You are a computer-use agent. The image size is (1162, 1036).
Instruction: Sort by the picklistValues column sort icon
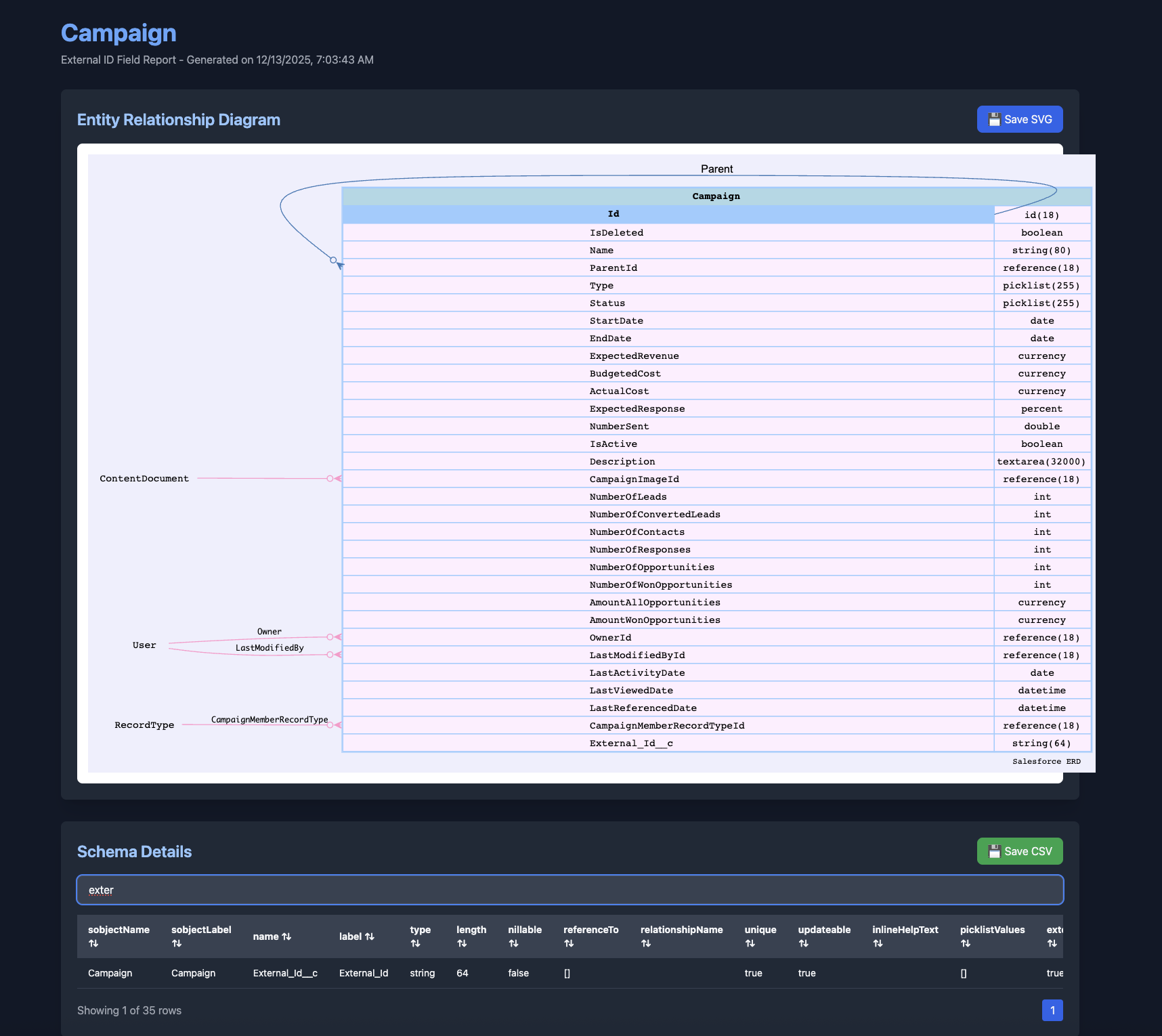pyautogui.click(x=966, y=943)
